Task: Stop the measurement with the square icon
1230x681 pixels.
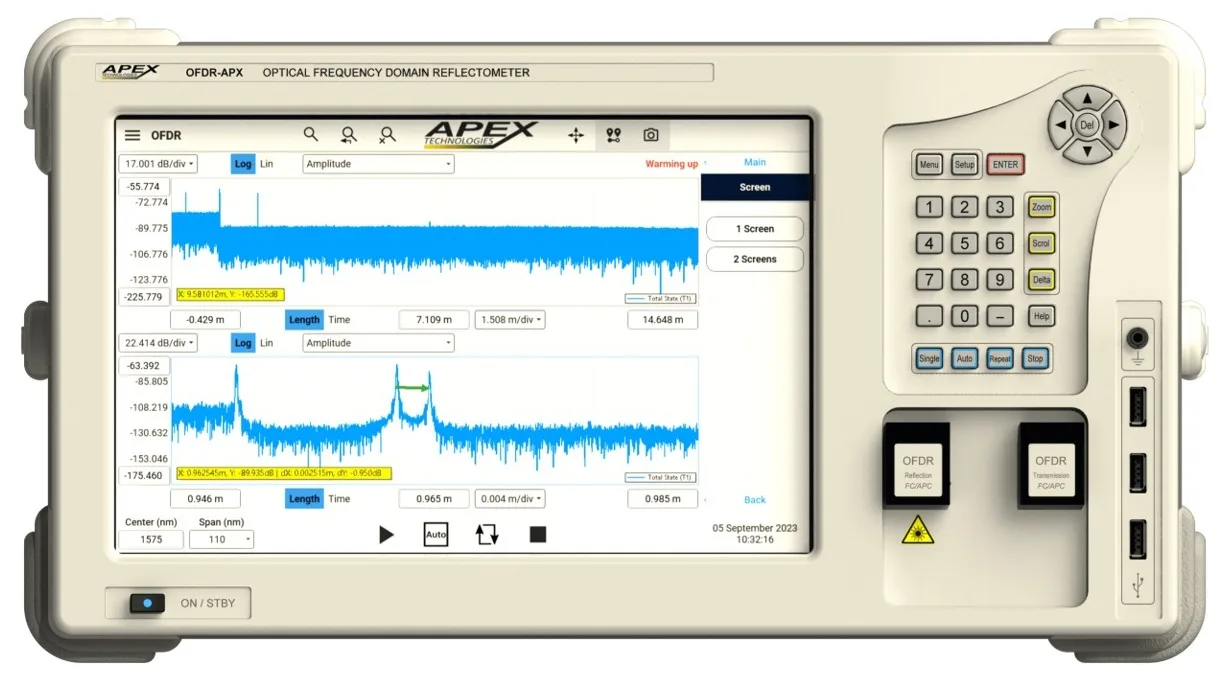Action: tap(538, 535)
